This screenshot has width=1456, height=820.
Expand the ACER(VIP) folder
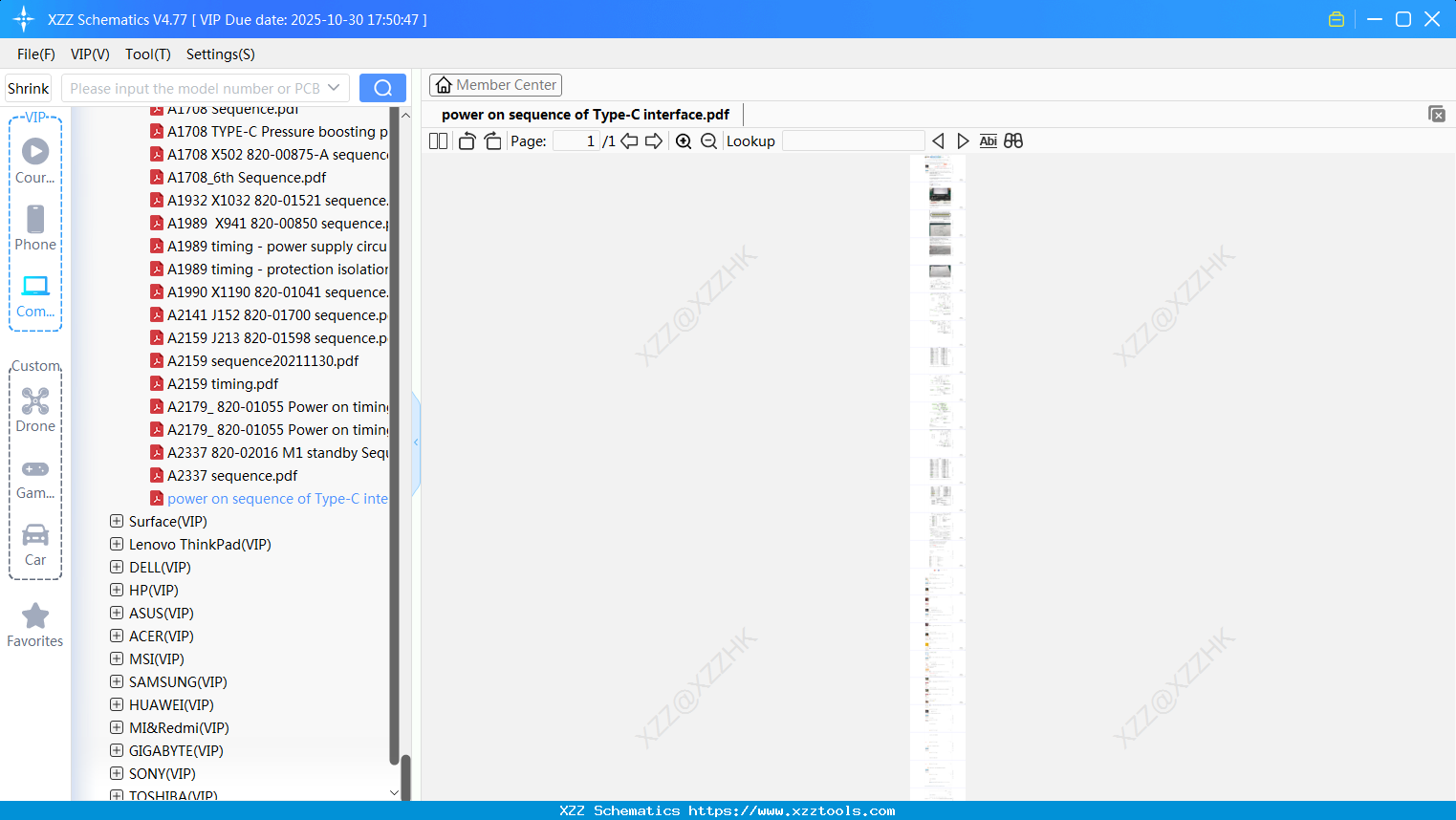click(117, 636)
